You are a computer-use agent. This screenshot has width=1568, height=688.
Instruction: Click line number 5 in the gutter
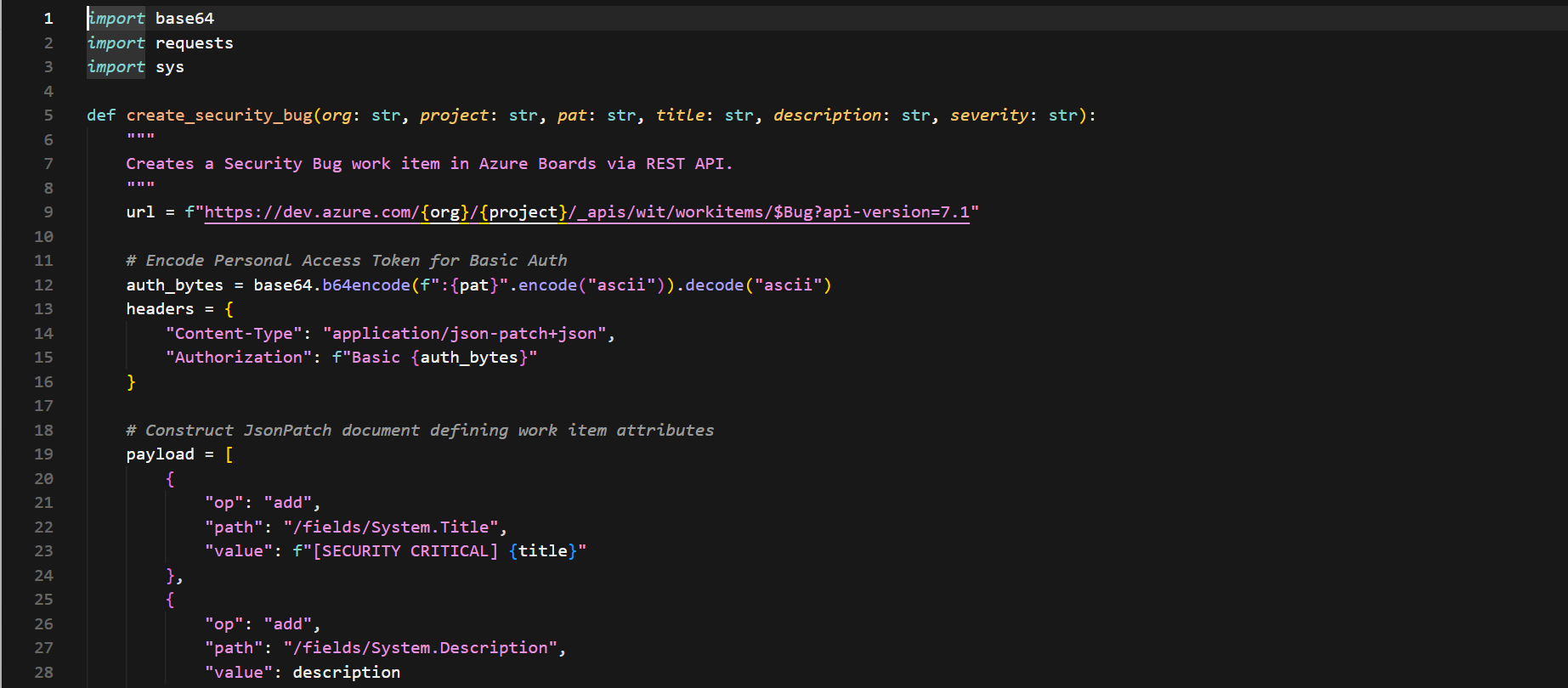(48, 116)
